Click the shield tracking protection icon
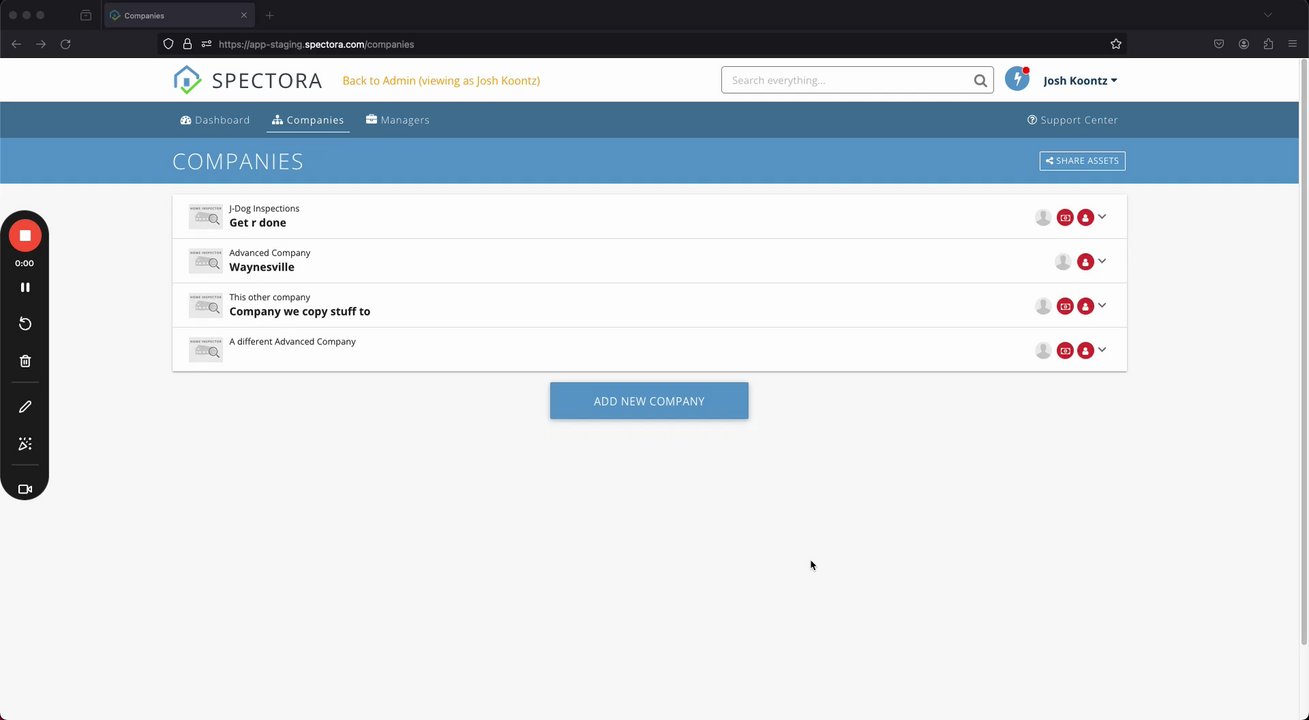The height and width of the screenshot is (720, 1309). click(x=168, y=44)
